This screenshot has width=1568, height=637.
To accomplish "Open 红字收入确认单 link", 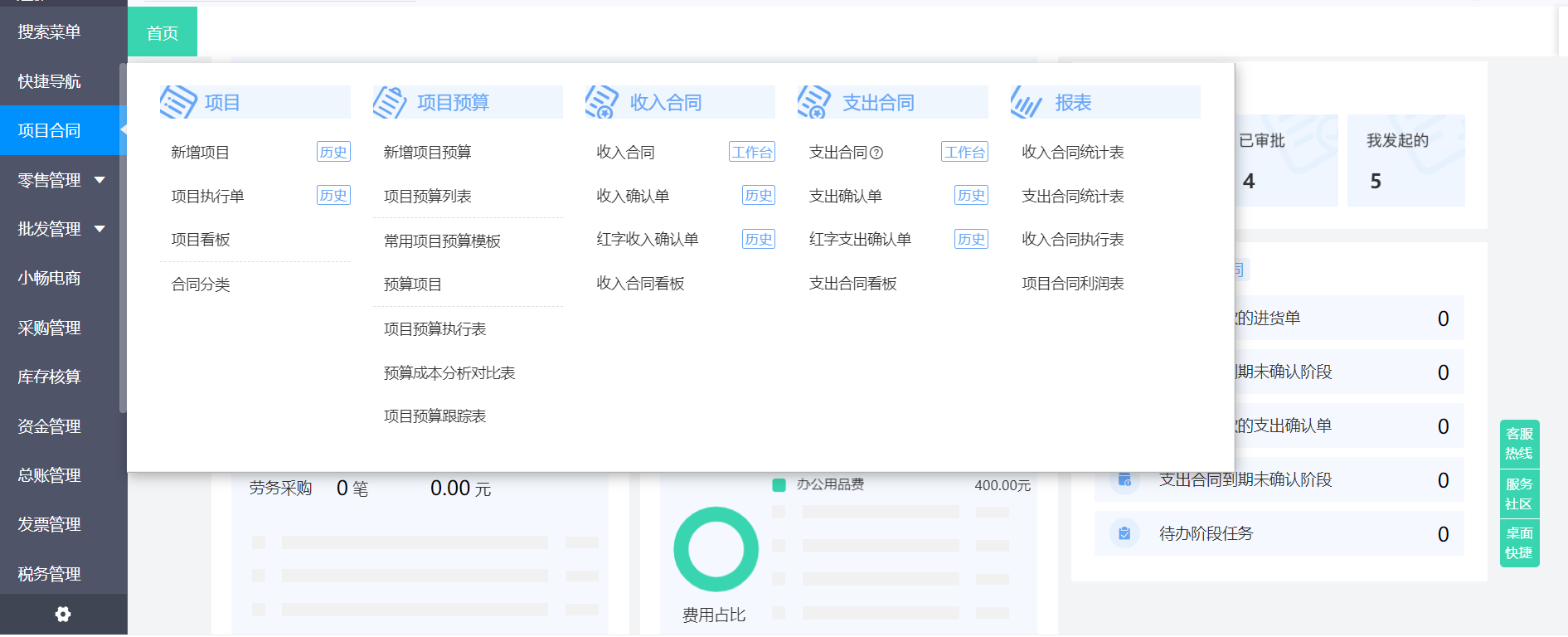I will click(x=648, y=240).
